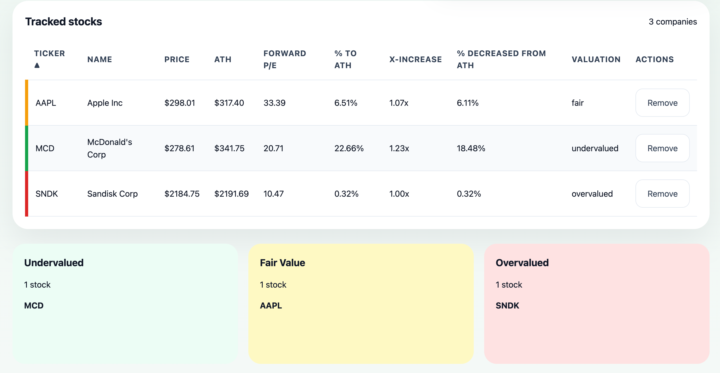Image resolution: width=720 pixels, height=373 pixels.
Task: Sort by Valuation column header
Action: (596, 59)
